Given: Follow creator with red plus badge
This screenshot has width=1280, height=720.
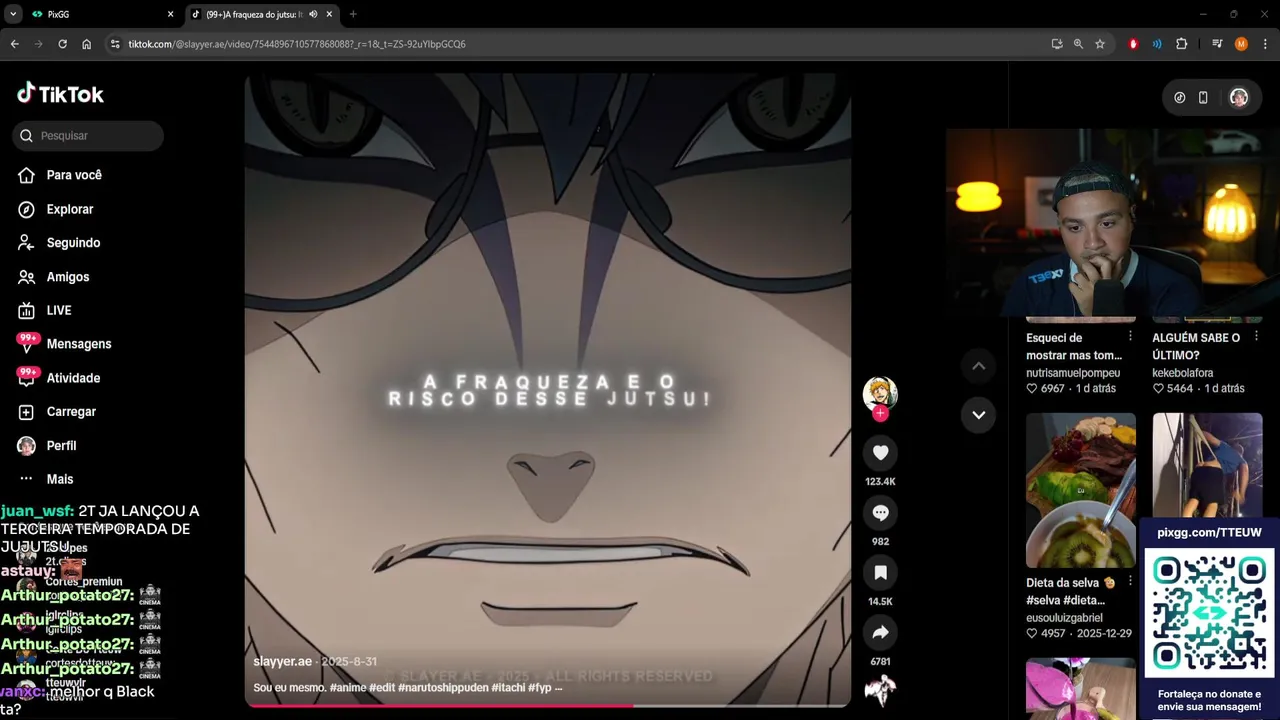Looking at the screenshot, I should 880,413.
